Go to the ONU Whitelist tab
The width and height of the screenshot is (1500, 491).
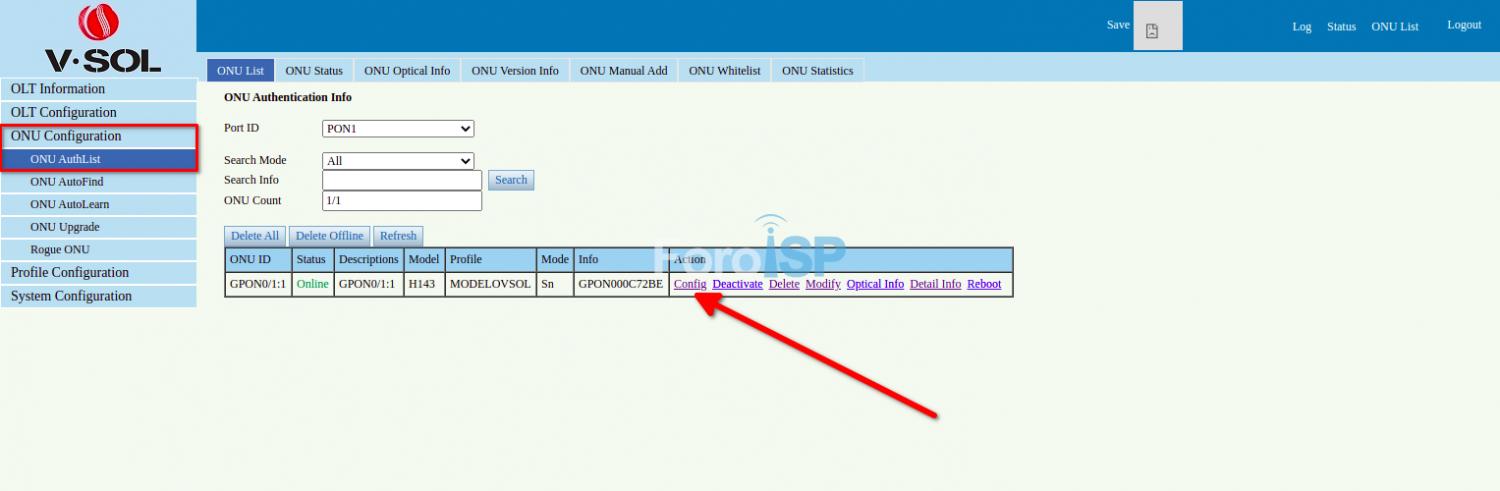pos(724,71)
